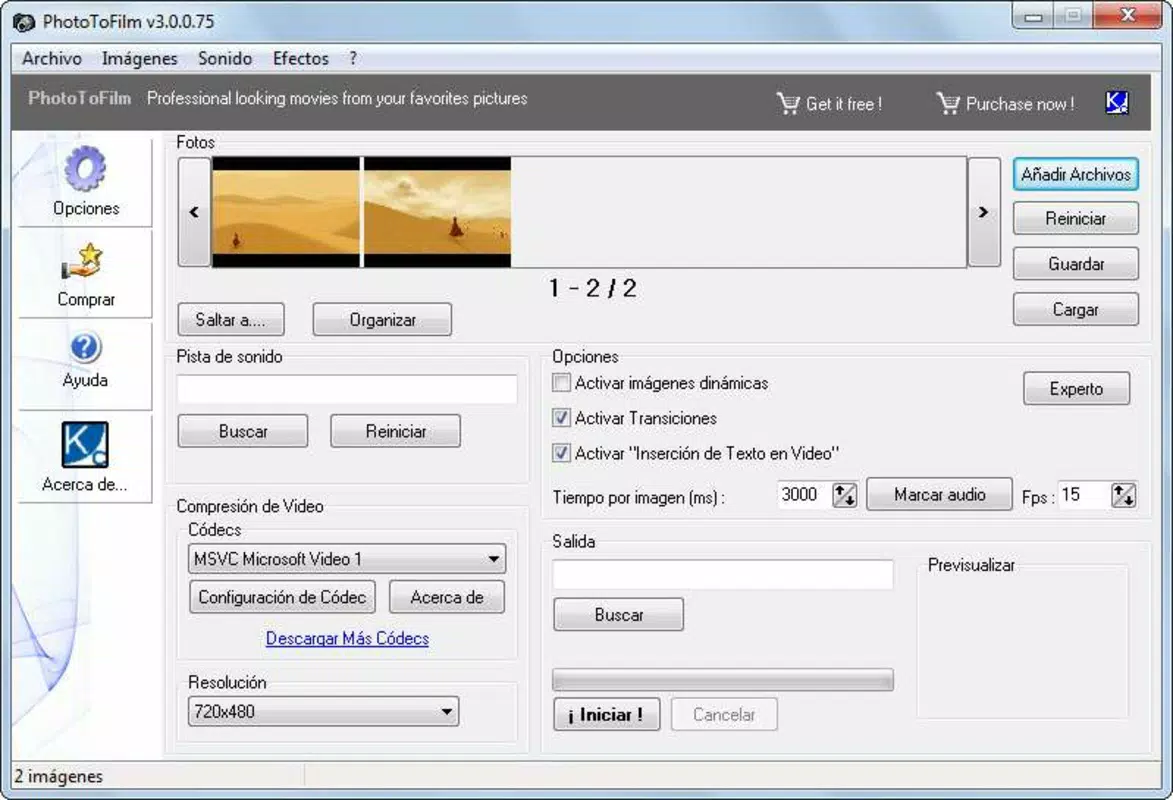Enable Activar imágenes dinámicas checkbox
The width and height of the screenshot is (1173, 800).
click(561, 382)
